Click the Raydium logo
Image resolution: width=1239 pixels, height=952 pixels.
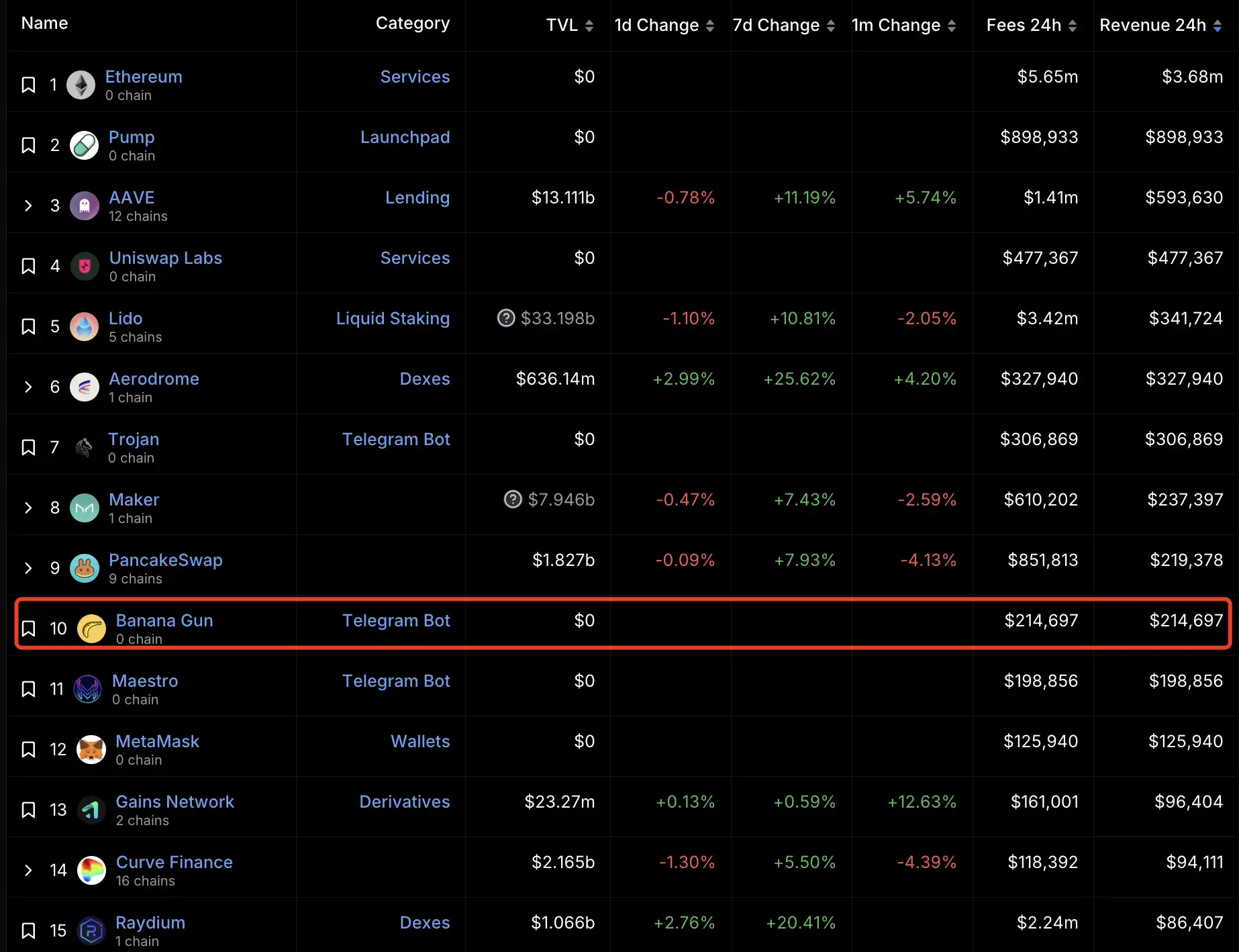pos(91,931)
